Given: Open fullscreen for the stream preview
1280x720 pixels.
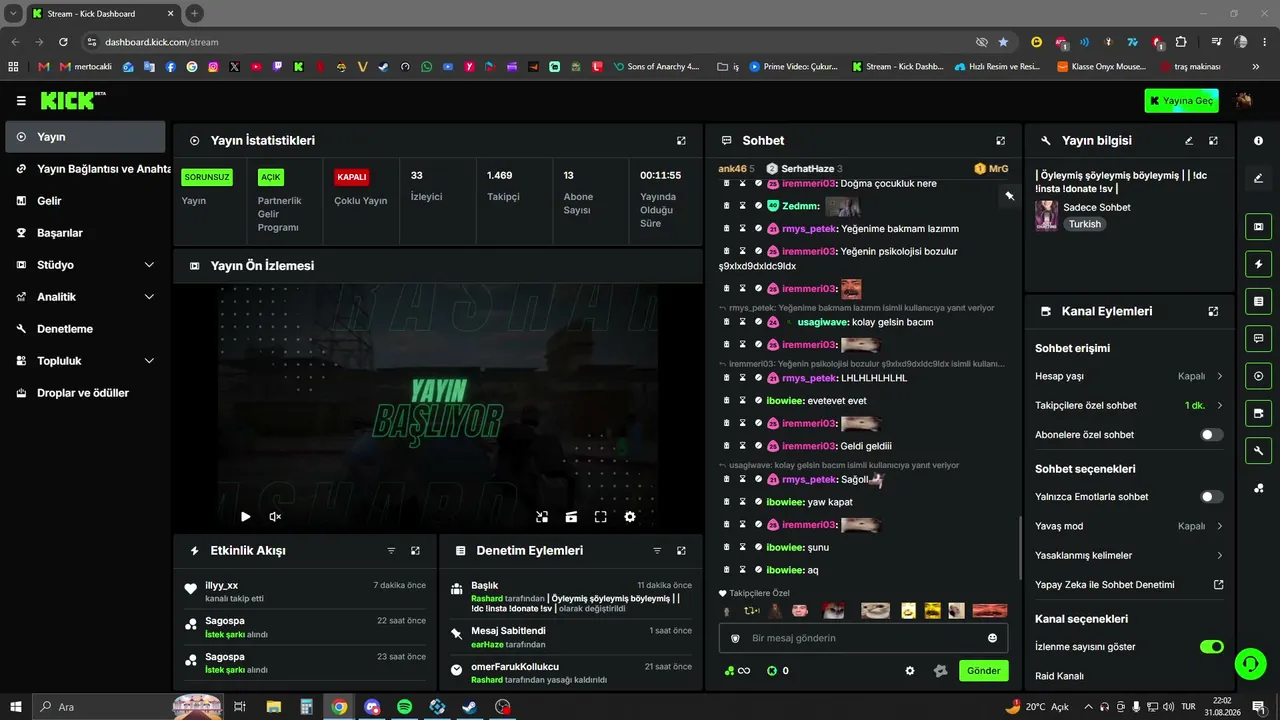Looking at the screenshot, I should point(601,517).
